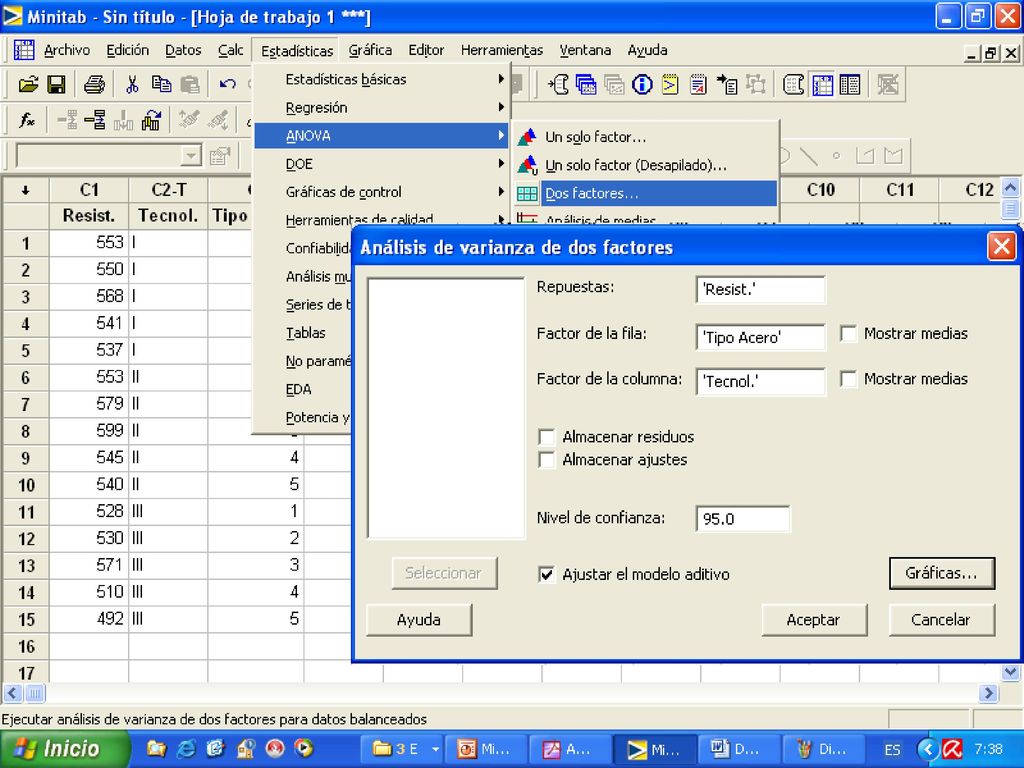Open the 3 E taskbar group dropdown arrow
The height and width of the screenshot is (768, 1024).
click(436, 749)
